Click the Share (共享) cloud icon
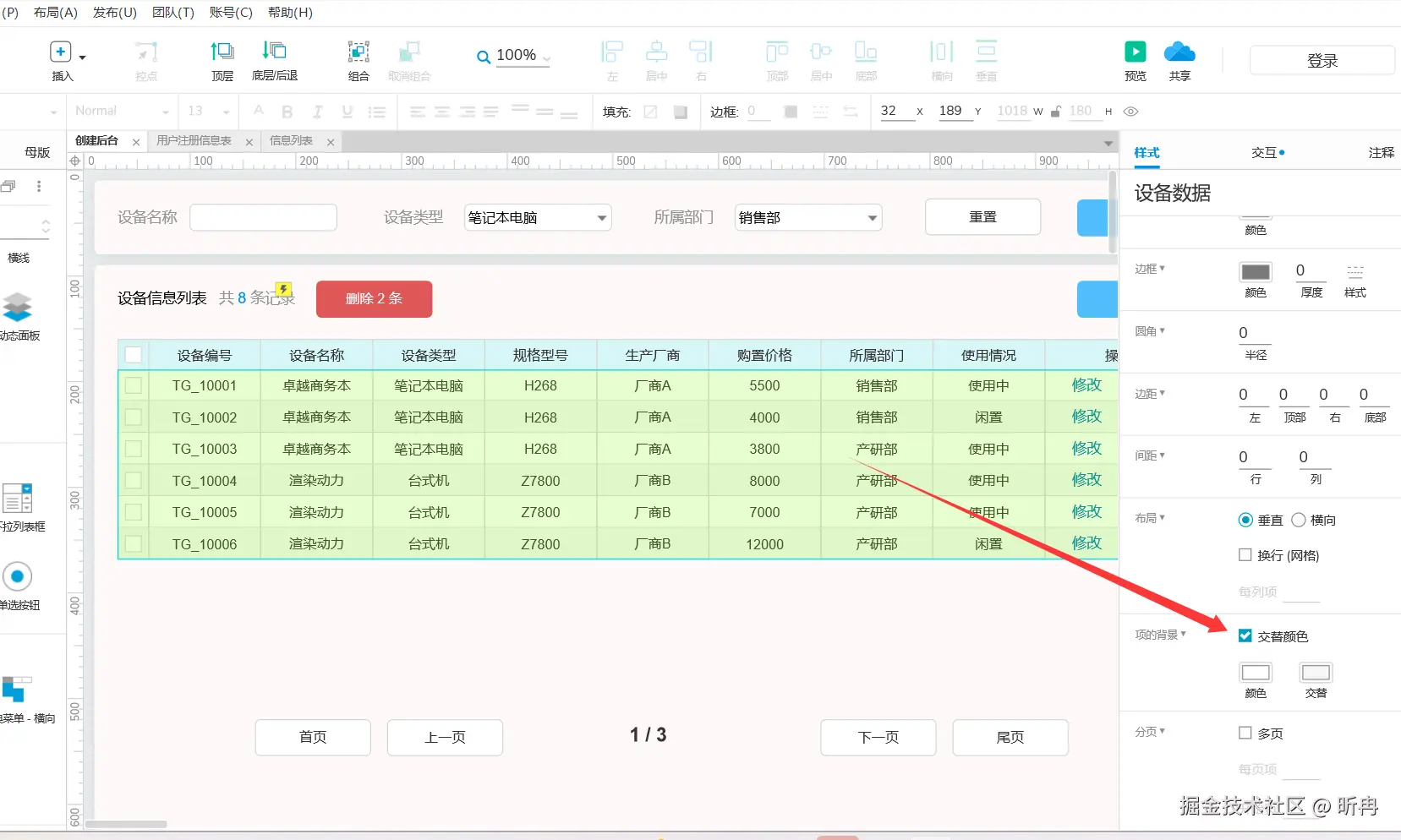 [x=1179, y=52]
